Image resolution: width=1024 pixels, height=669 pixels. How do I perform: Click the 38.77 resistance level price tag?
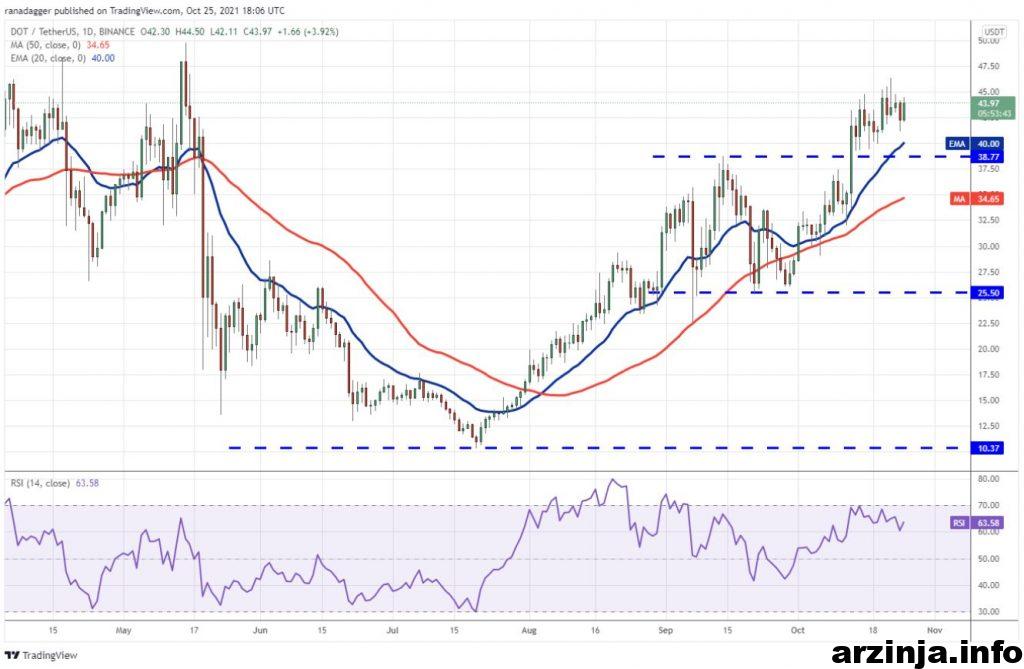[x=988, y=157]
